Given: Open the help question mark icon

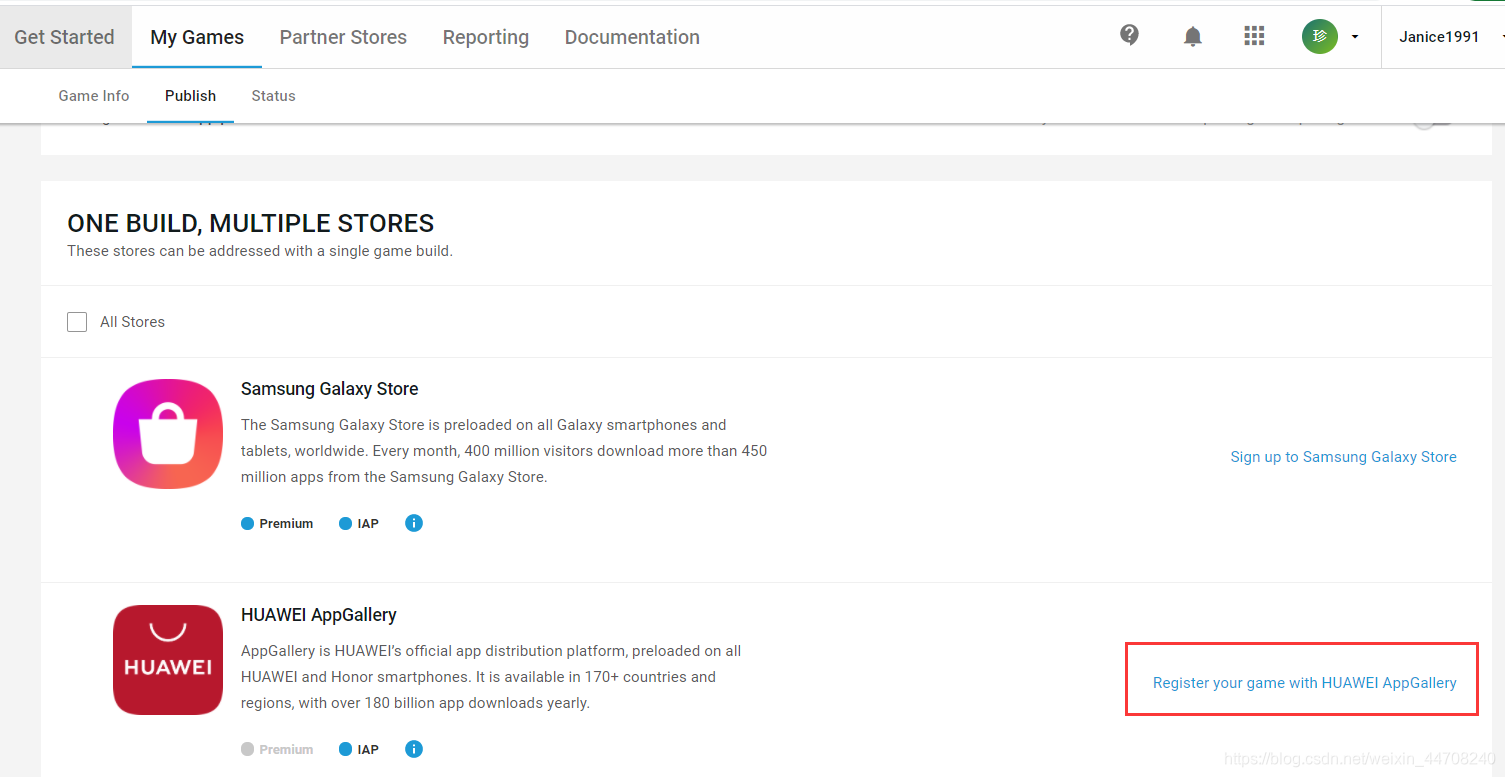Looking at the screenshot, I should pyautogui.click(x=1129, y=36).
